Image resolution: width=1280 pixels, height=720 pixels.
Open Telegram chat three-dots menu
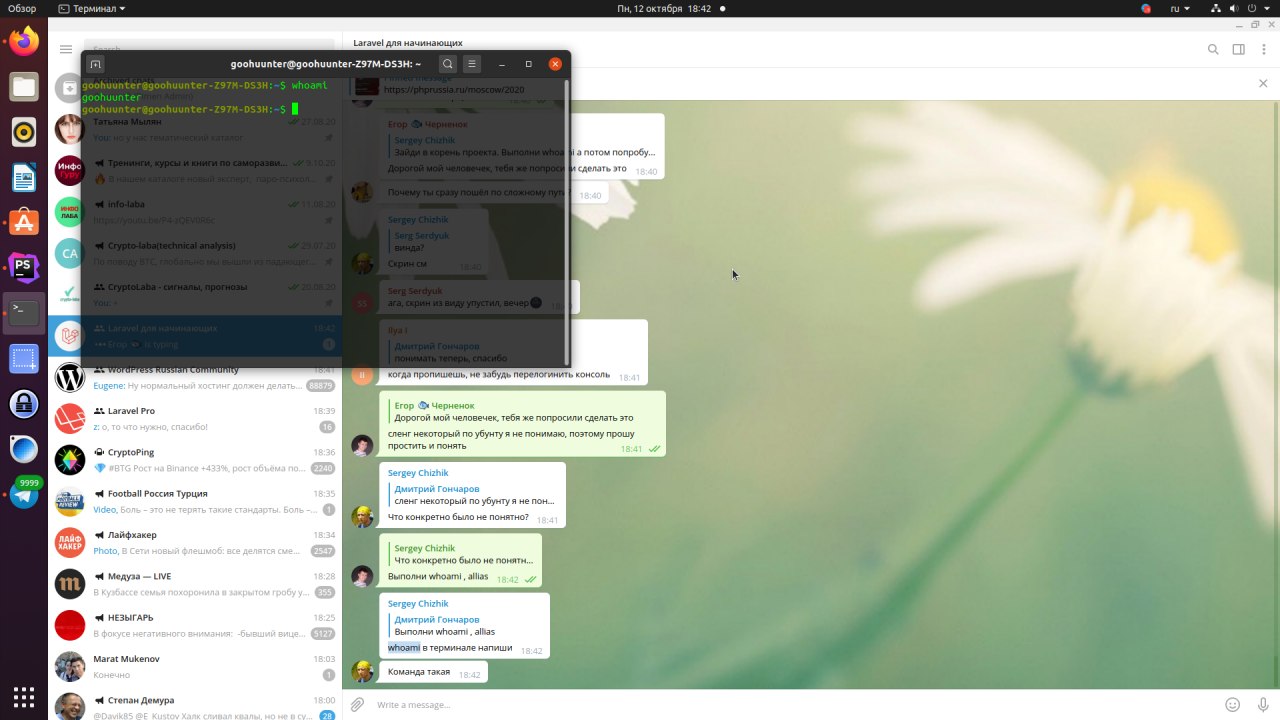(x=1263, y=49)
